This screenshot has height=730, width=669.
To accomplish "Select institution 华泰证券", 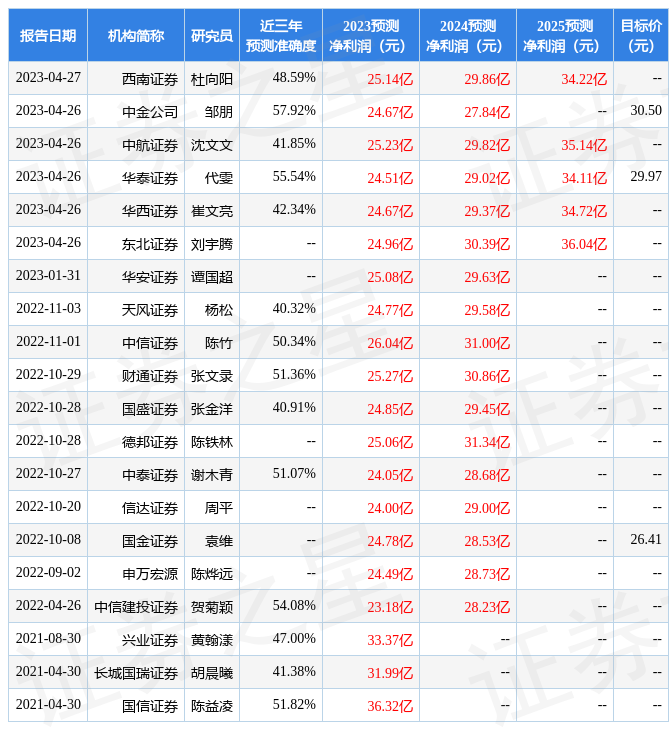I will 150,178.
